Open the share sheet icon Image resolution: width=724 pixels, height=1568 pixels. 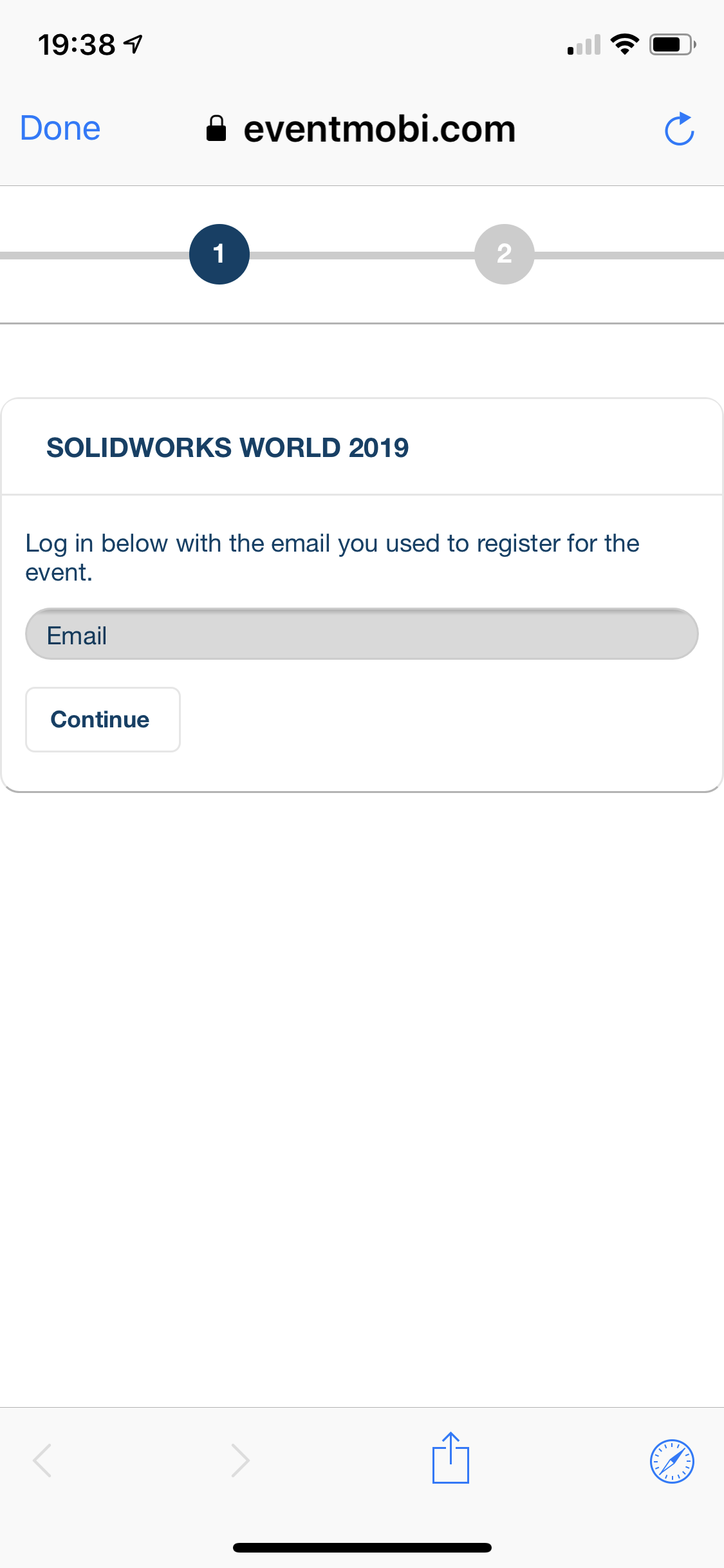point(450,1458)
